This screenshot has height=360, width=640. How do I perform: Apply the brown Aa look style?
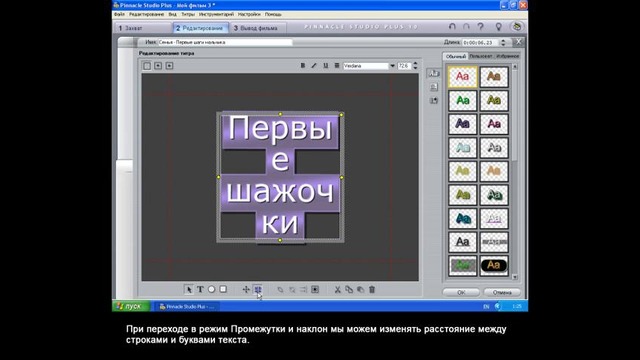click(x=494, y=77)
